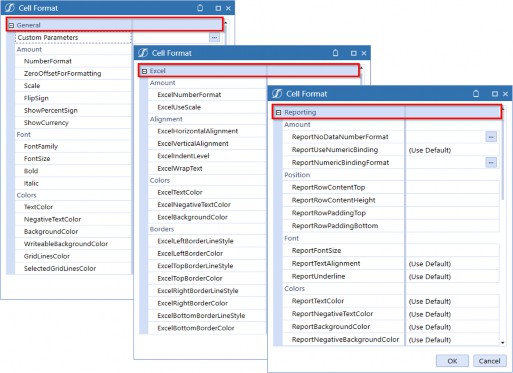Open ReportNoDataNumberFormat ellipsis button
Image resolution: width=513 pixels, height=373 pixels.
(x=491, y=137)
